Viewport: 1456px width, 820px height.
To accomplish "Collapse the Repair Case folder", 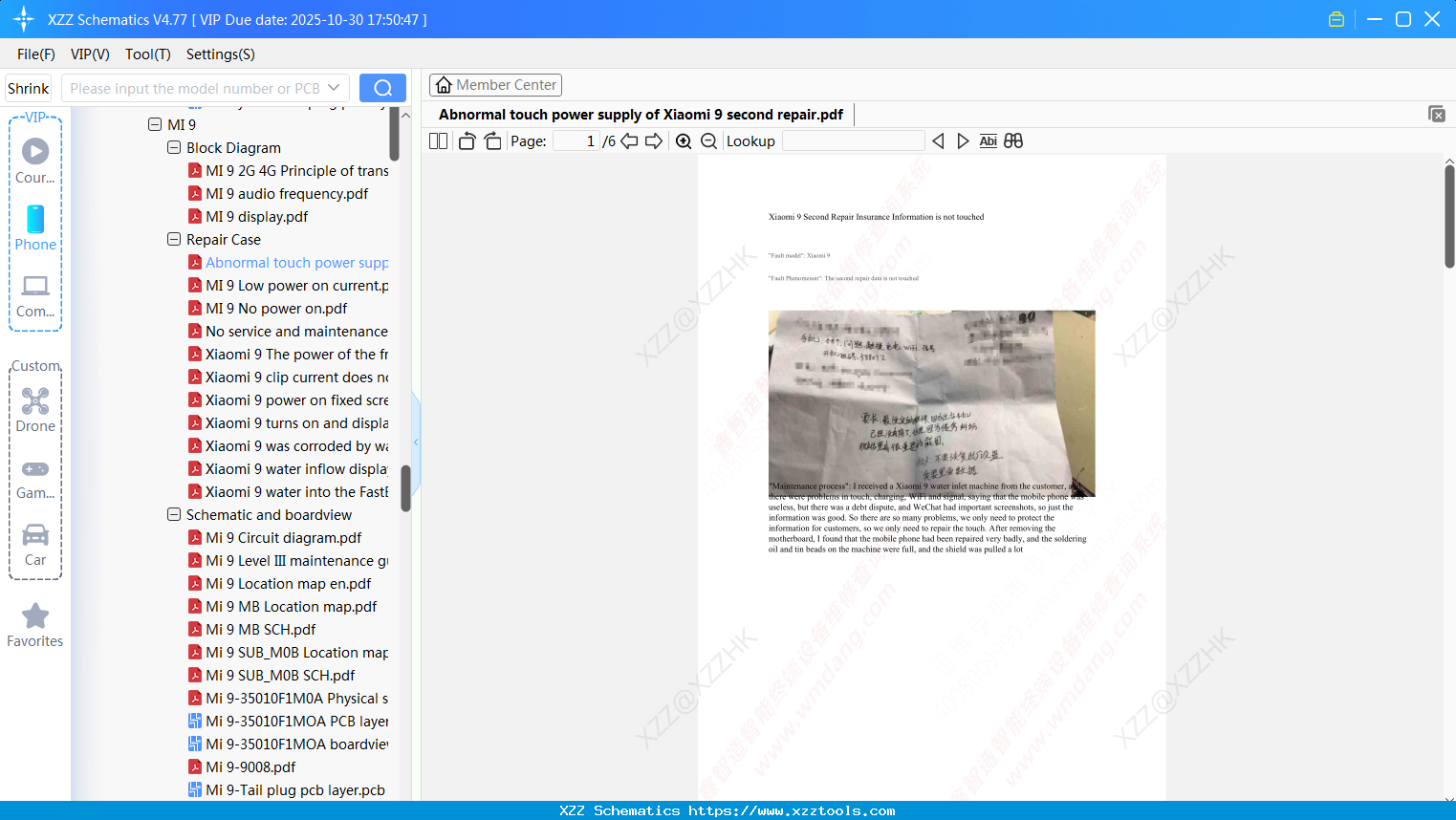I will coord(174,239).
